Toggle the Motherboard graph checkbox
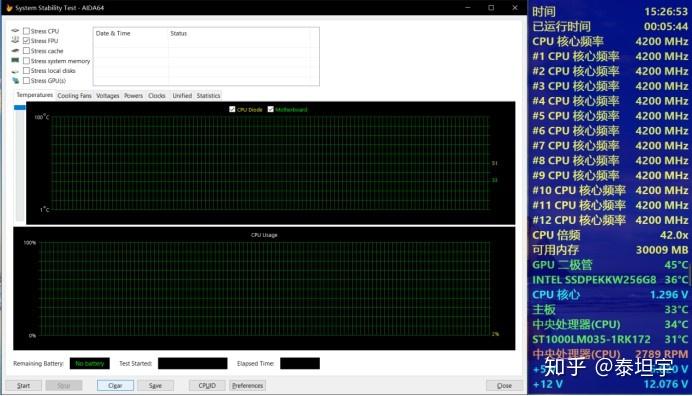The image size is (692, 396). 271,109
